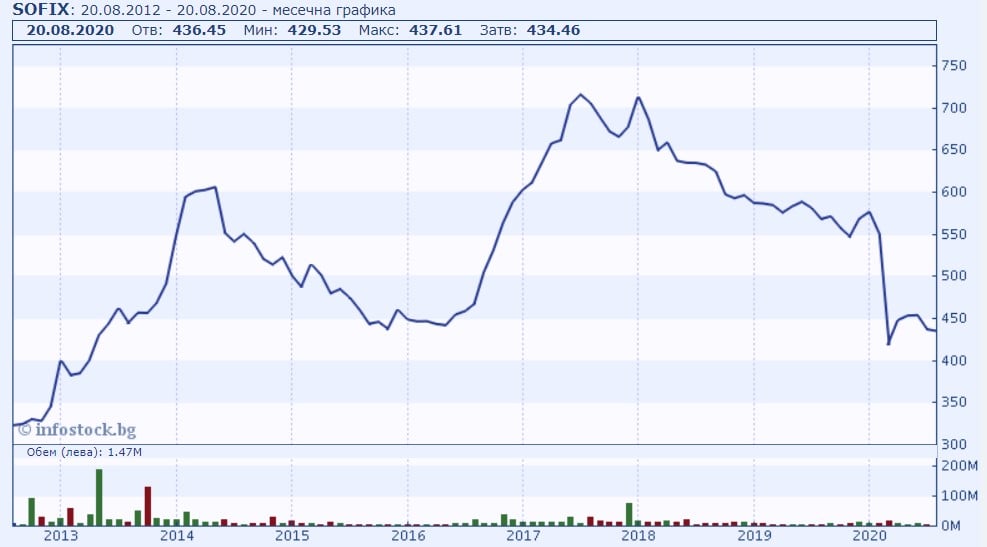Viewport: 987px width, 547px height.
Task: Click the 350 price axis label
Action: tap(954, 402)
